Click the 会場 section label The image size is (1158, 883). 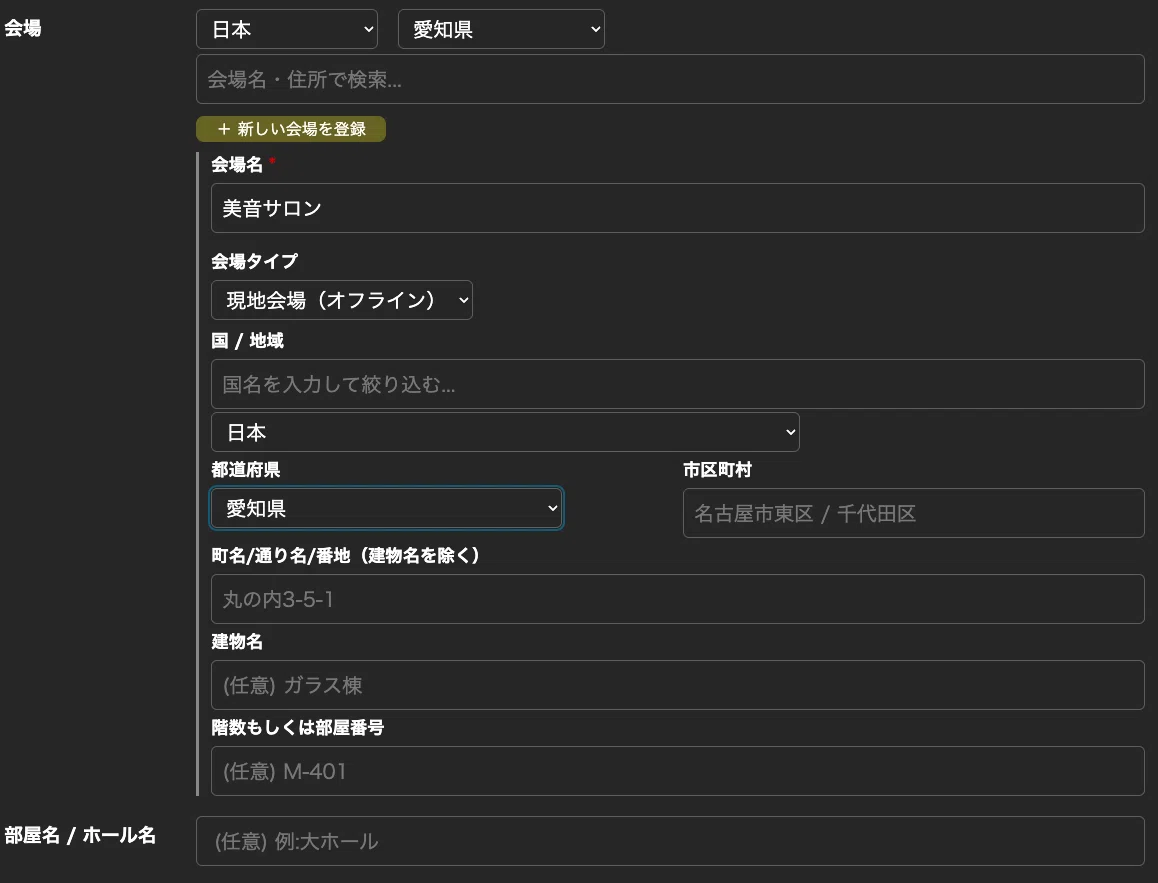tap(23, 28)
